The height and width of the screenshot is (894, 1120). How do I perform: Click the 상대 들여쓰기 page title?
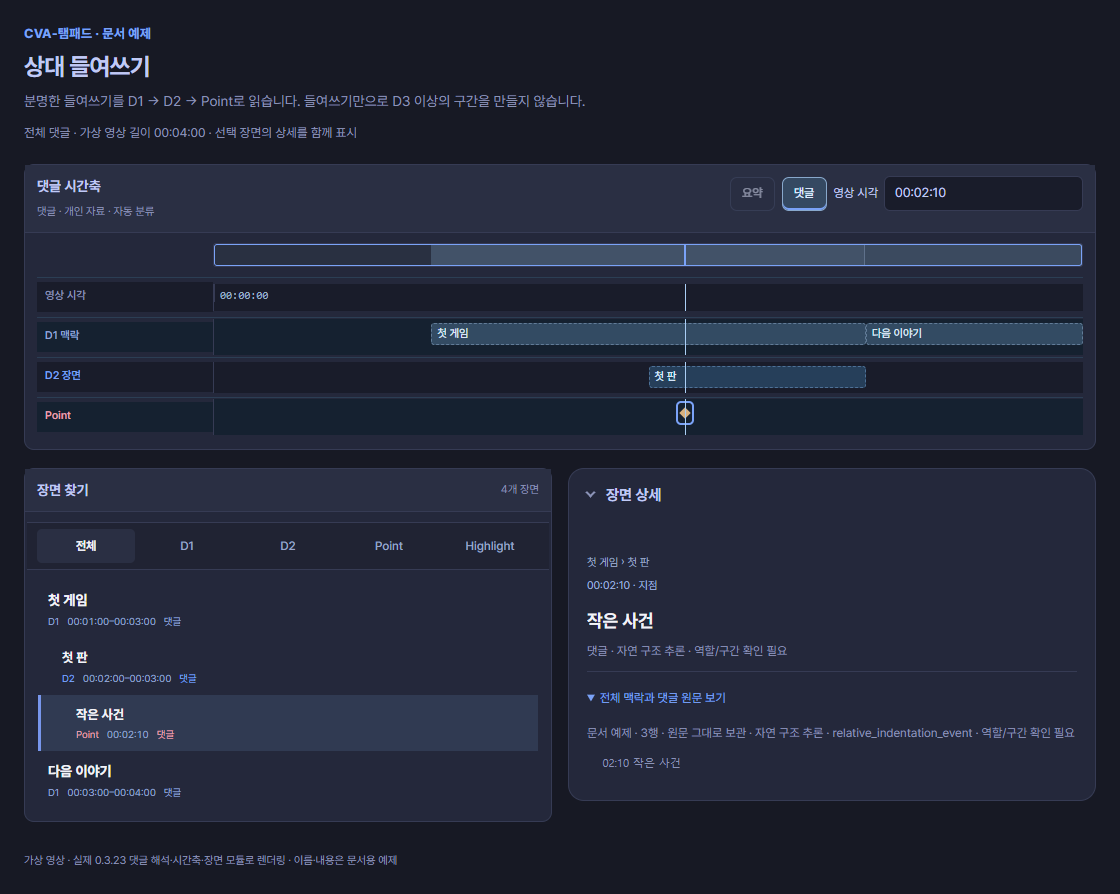[87, 66]
